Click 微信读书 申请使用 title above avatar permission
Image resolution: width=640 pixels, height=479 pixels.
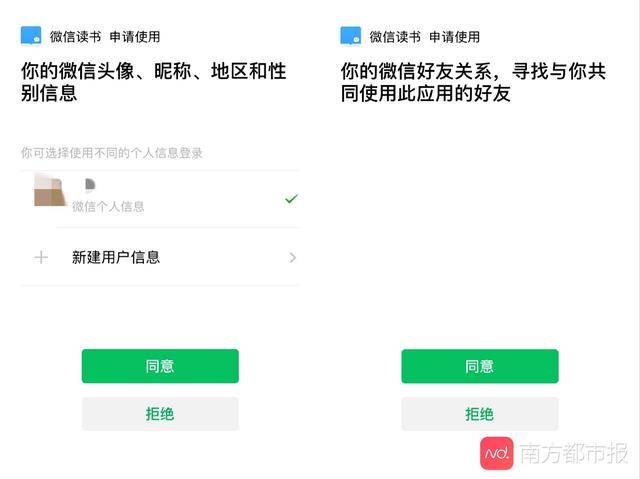pos(105,36)
